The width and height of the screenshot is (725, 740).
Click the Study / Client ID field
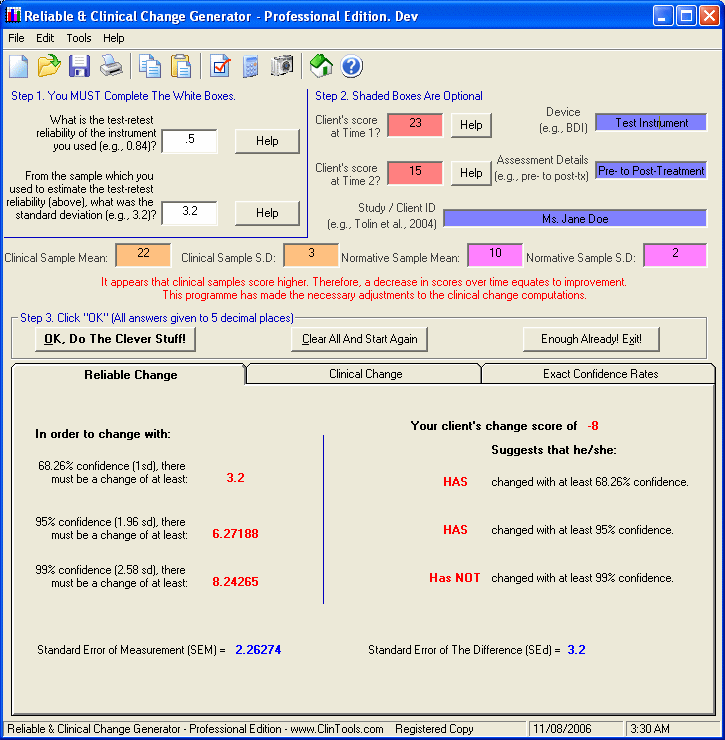click(x=574, y=218)
